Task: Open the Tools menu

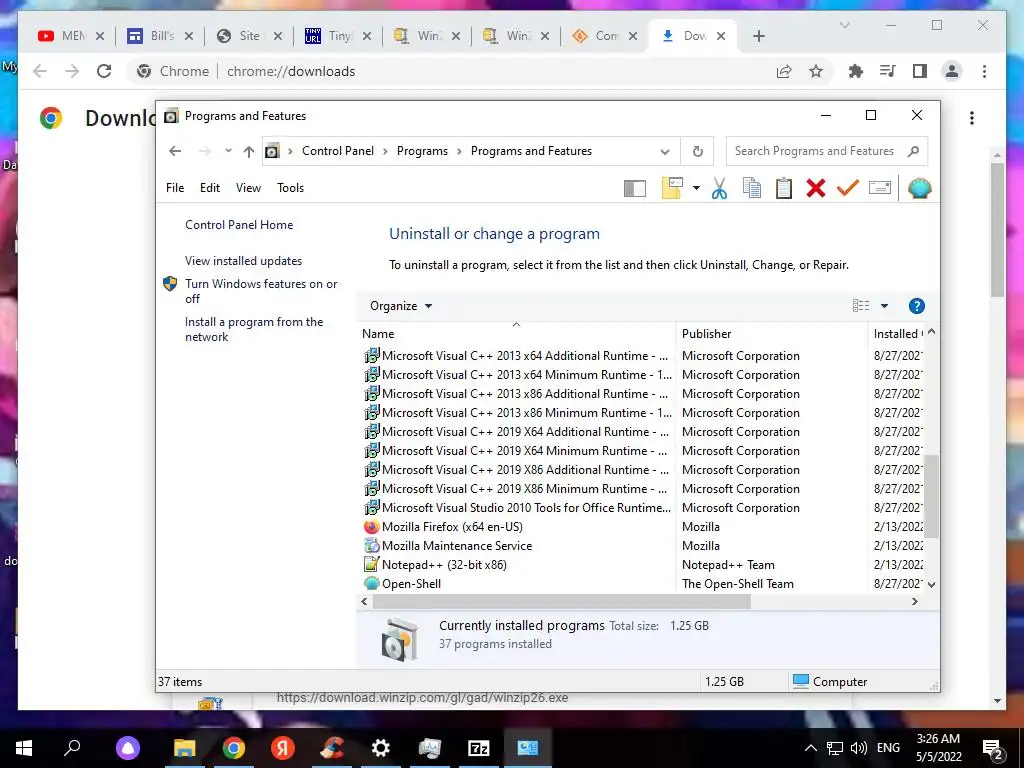Action: [x=291, y=187]
